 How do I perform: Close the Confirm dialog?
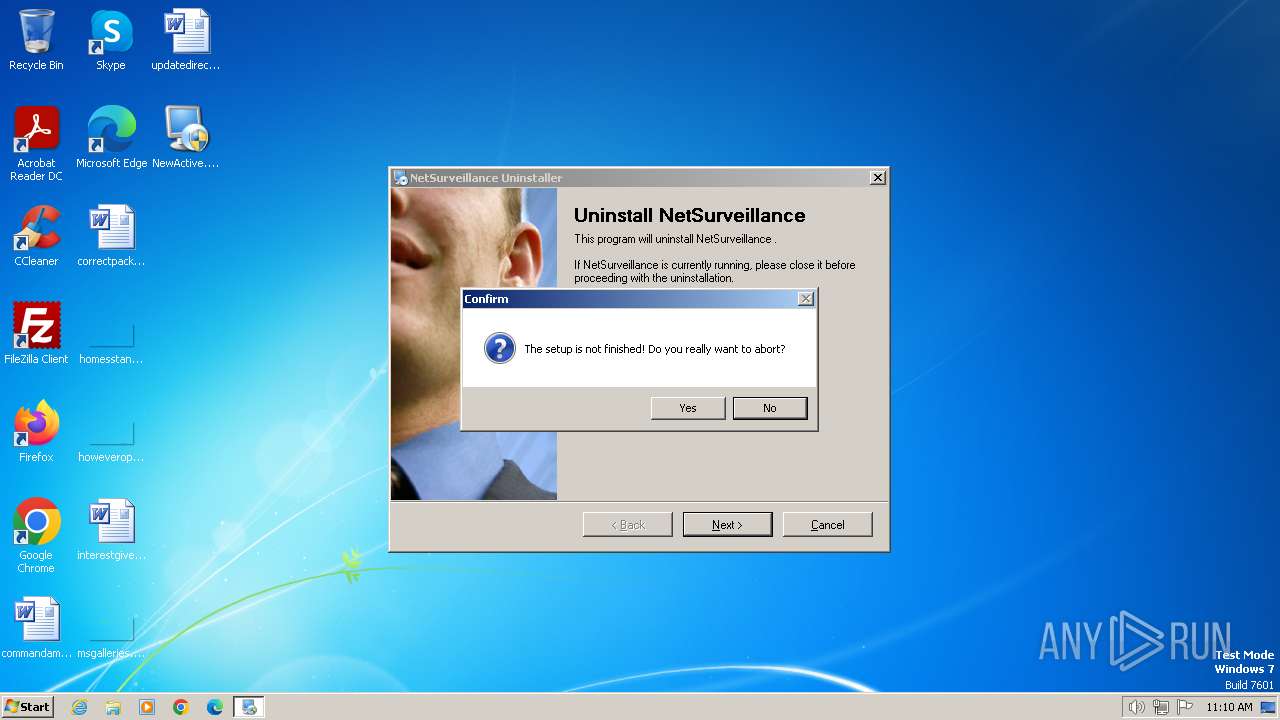click(x=806, y=299)
